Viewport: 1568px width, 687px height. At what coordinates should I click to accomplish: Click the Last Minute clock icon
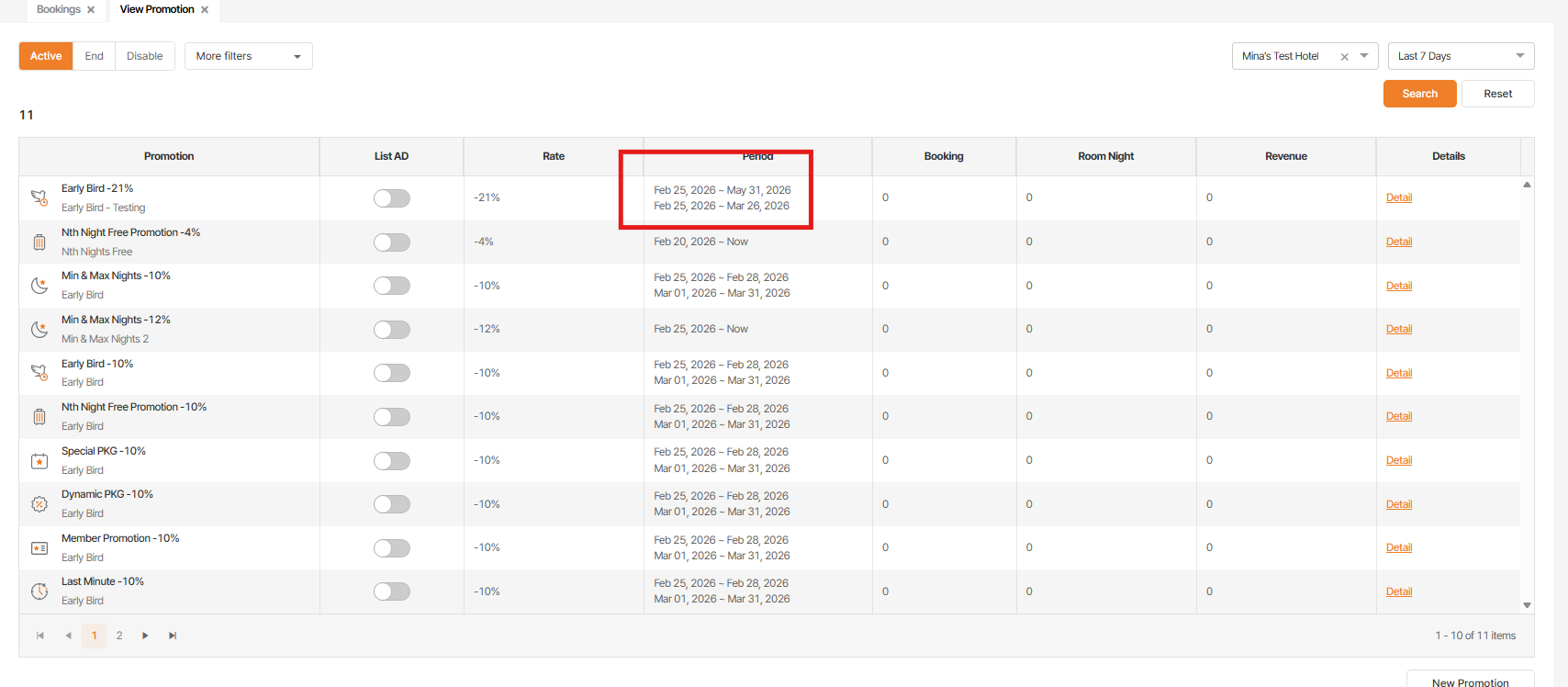[39, 591]
